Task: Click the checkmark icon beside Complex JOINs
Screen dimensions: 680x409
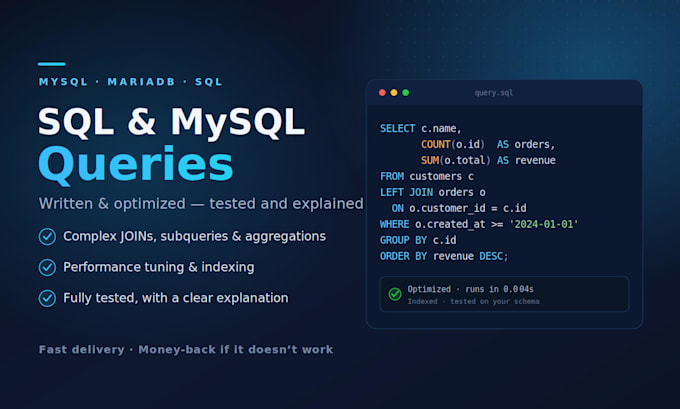Action: (x=47, y=237)
